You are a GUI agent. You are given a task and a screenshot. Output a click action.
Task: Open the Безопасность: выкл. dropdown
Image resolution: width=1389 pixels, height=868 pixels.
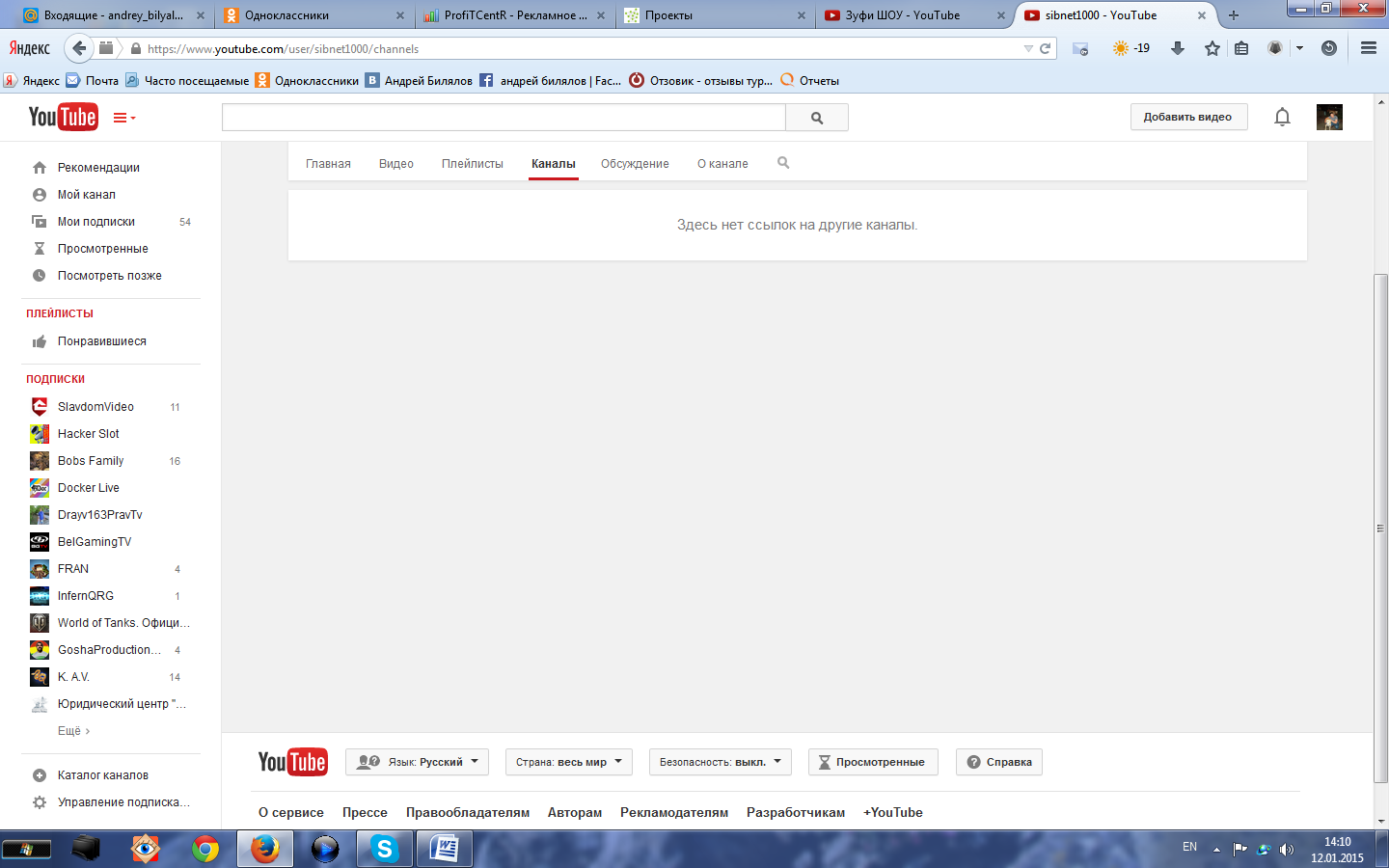721,762
